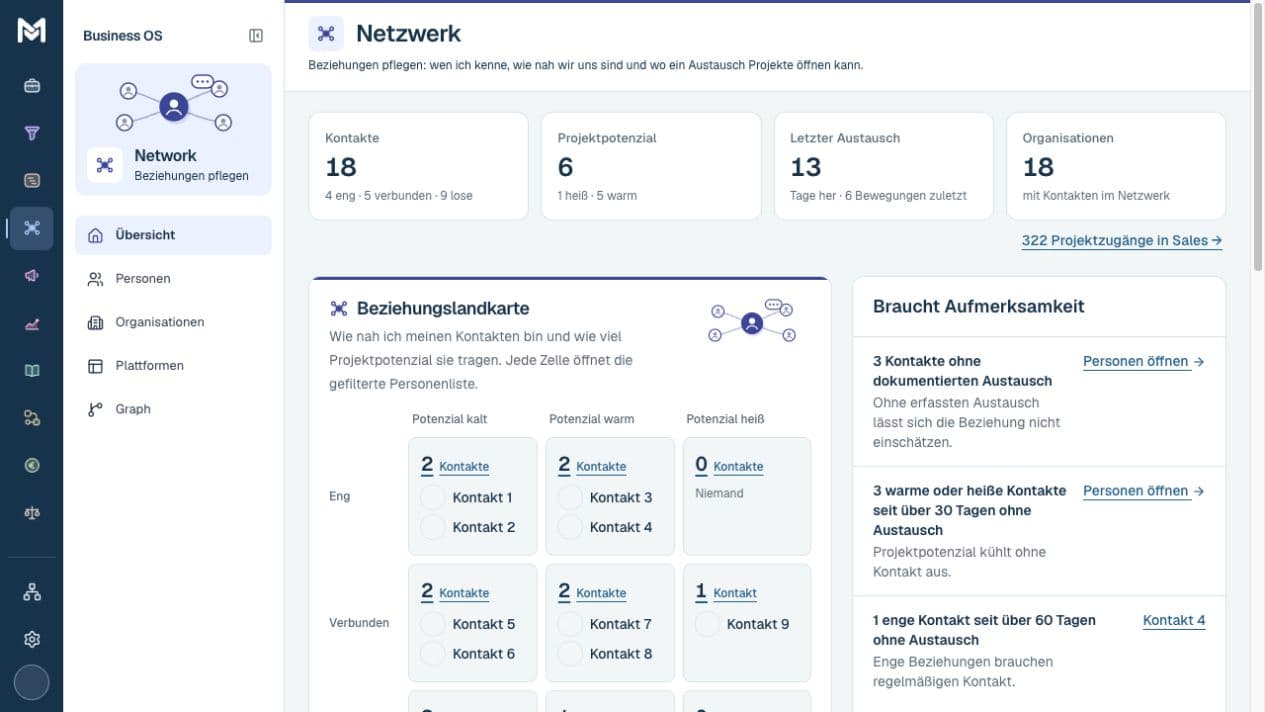Click the Organisationen 18 summary card
1265x712 pixels.
click(1116, 166)
